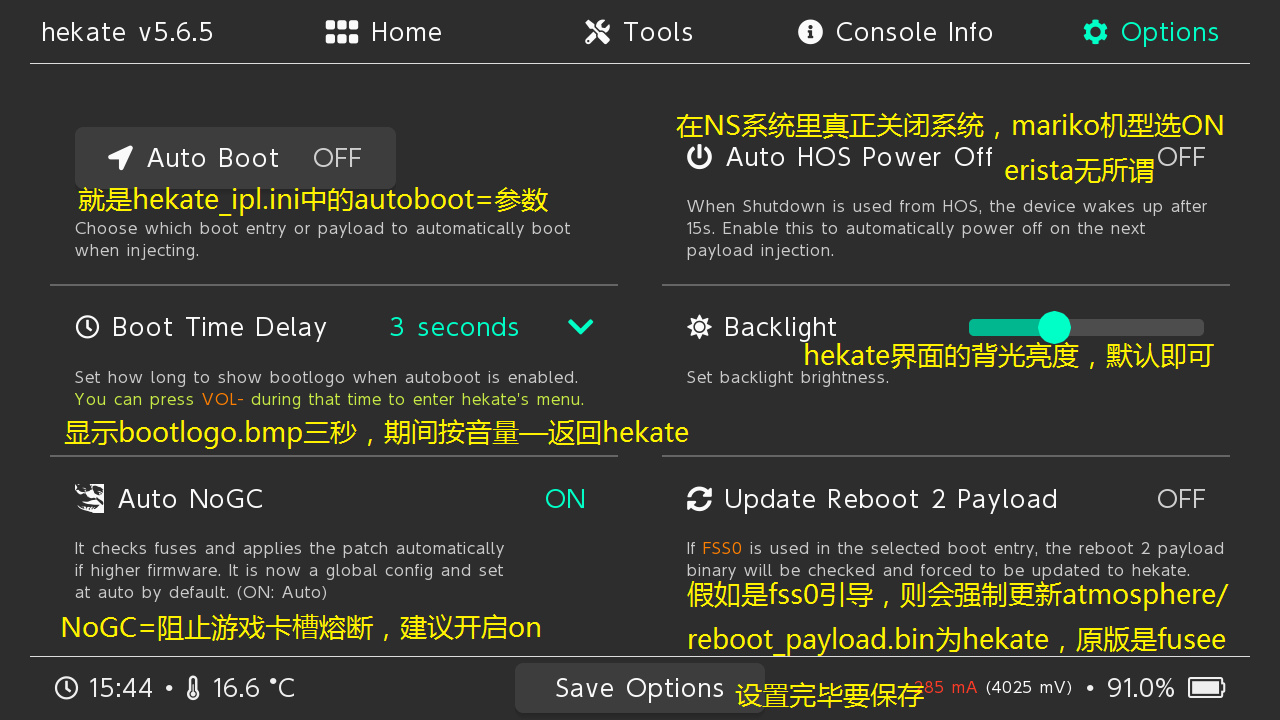
Task: Click the Auto NoGC icon
Action: pos(90,498)
